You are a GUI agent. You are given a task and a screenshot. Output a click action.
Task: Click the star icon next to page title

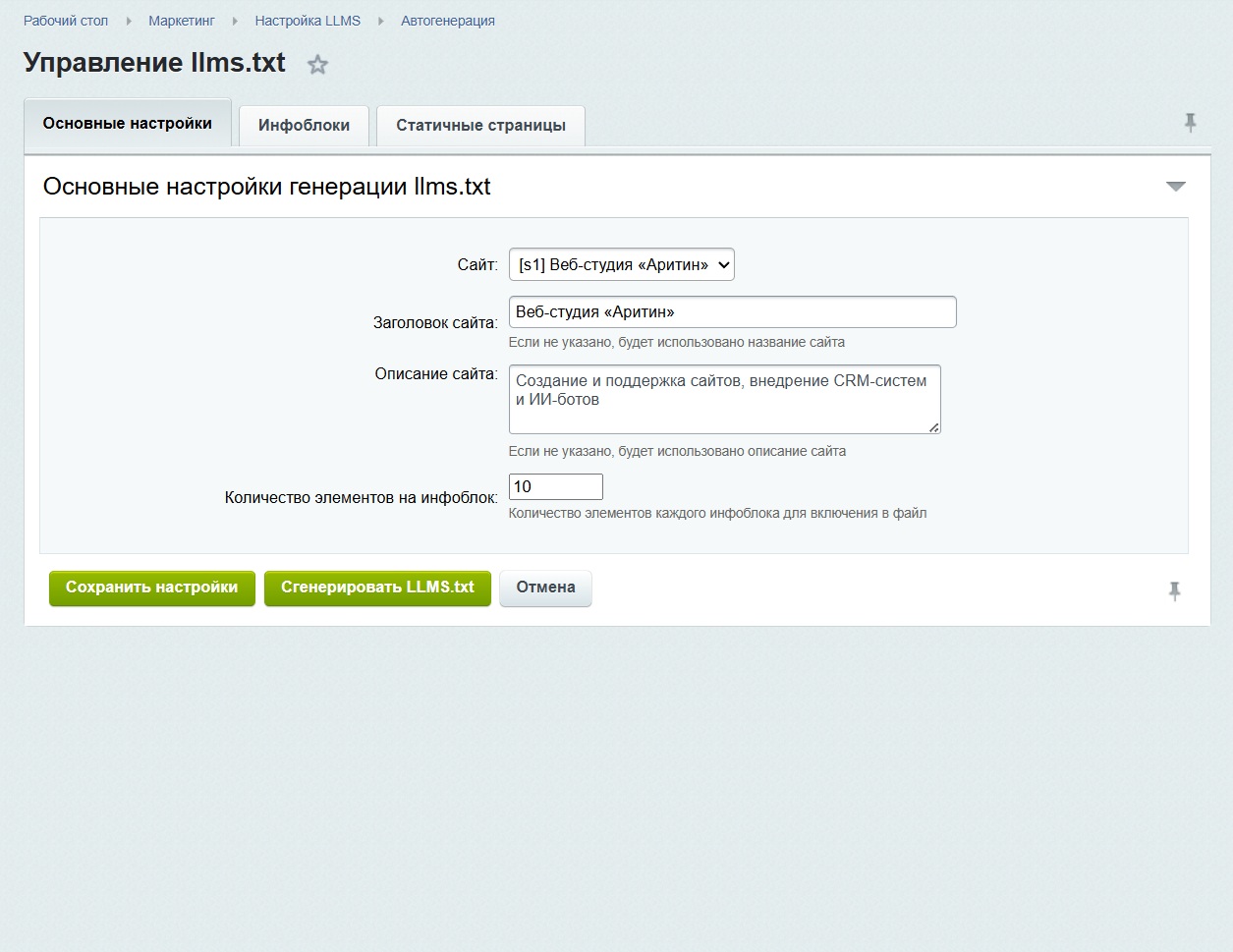[317, 63]
